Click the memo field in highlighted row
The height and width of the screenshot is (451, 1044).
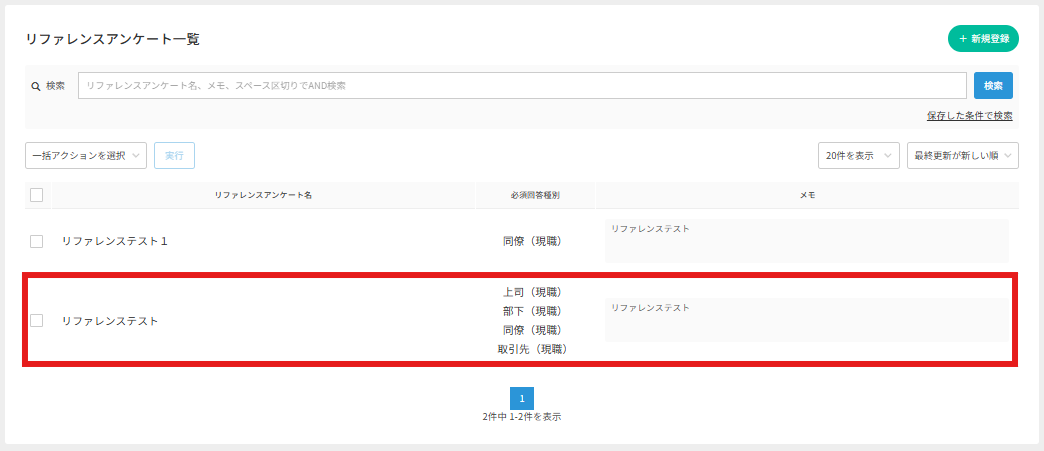806,320
